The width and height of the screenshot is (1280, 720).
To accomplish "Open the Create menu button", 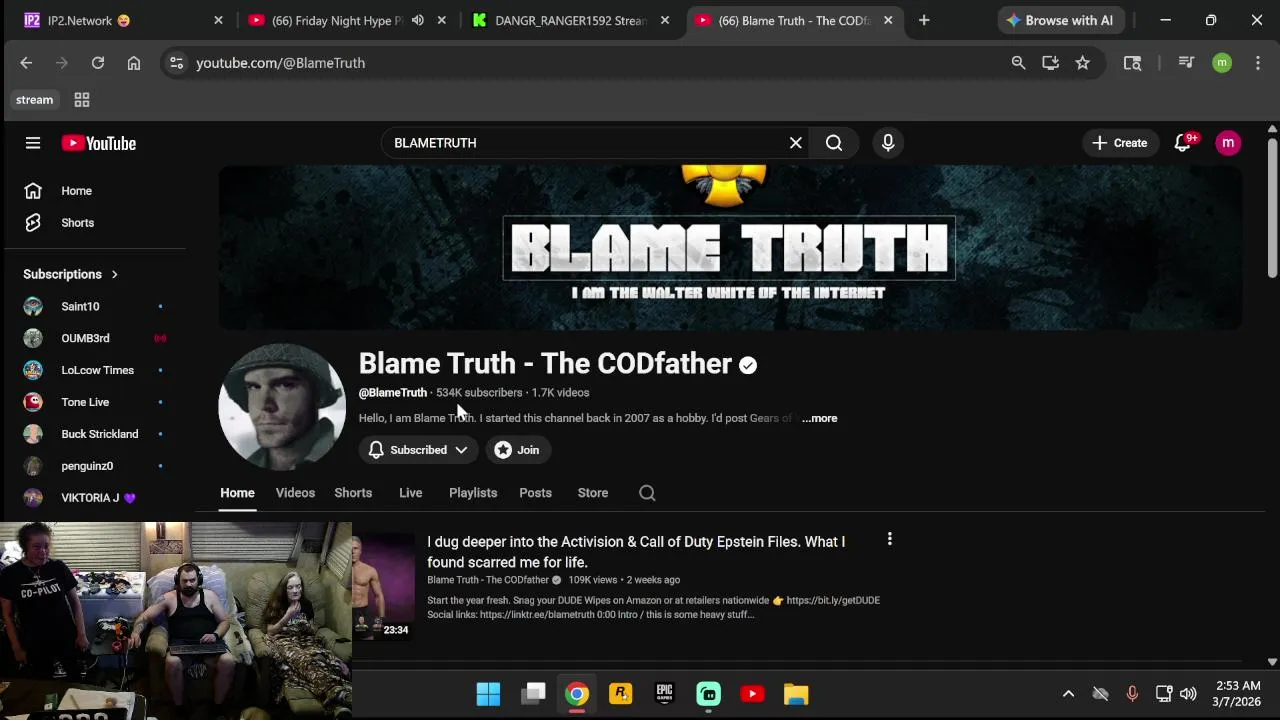I will click(1120, 143).
